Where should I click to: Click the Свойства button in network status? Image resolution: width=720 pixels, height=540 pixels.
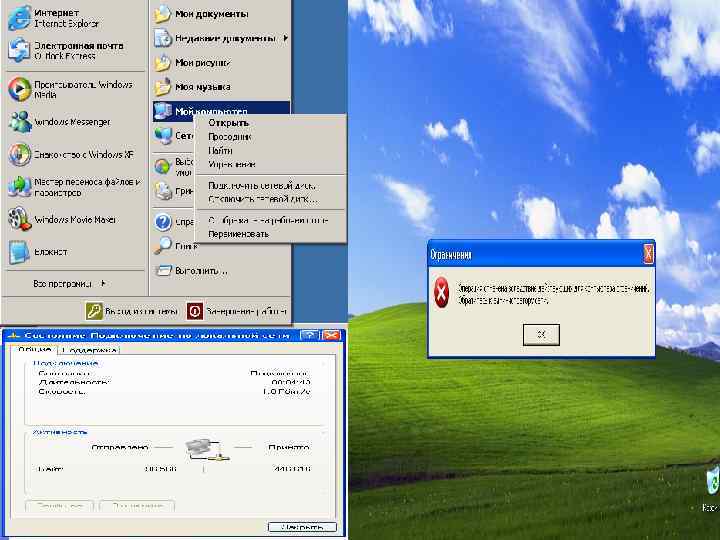point(60,506)
